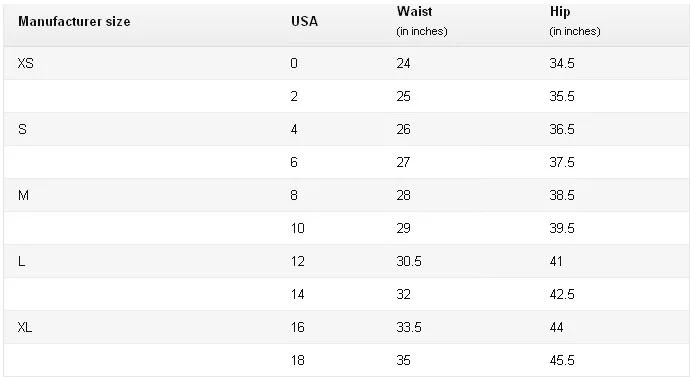This screenshot has height=378, width=690.
Task: Select the hip value 41
Action: pos(556,261)
